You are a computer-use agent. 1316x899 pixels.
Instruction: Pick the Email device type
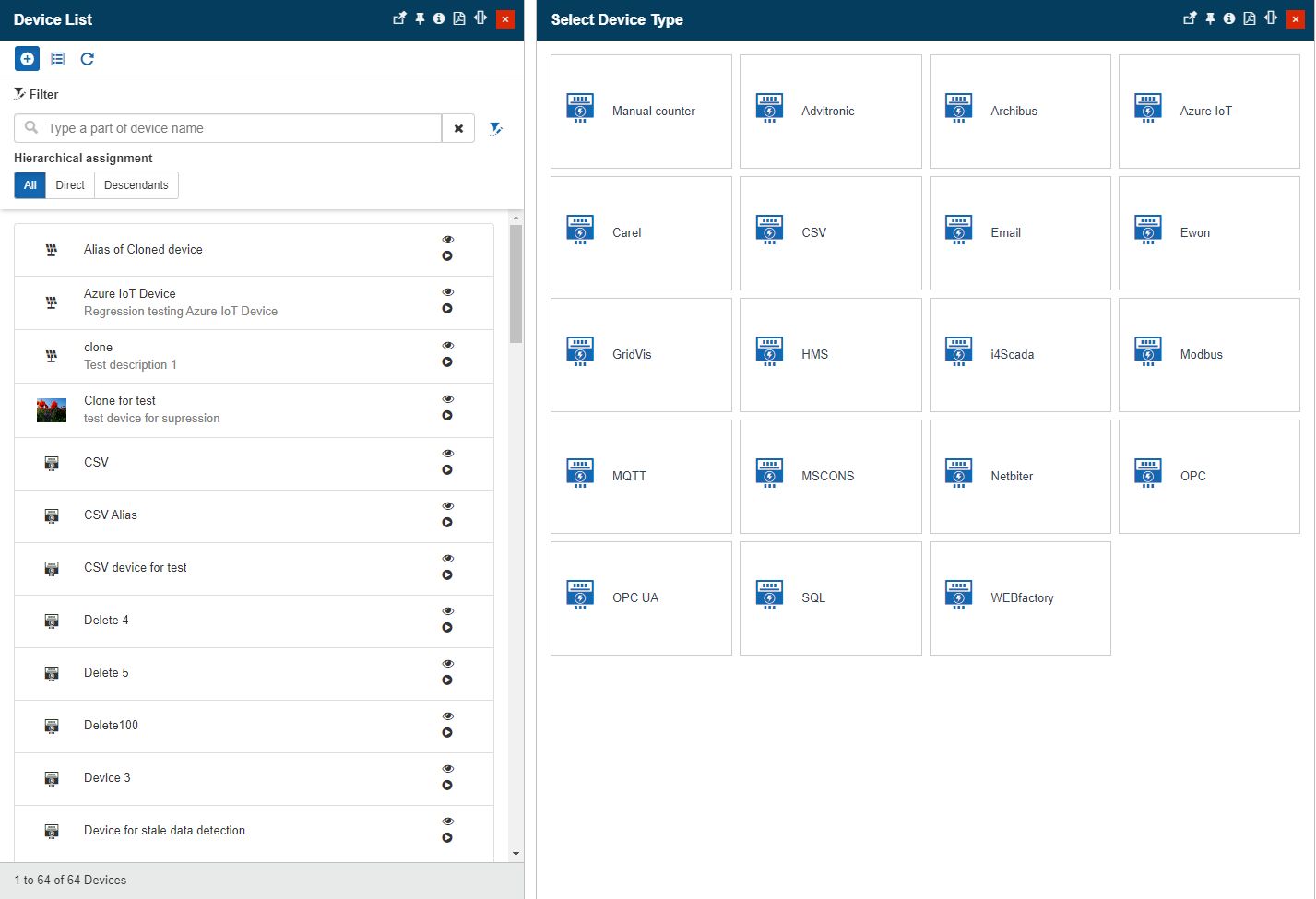[x=1020, y=233]
